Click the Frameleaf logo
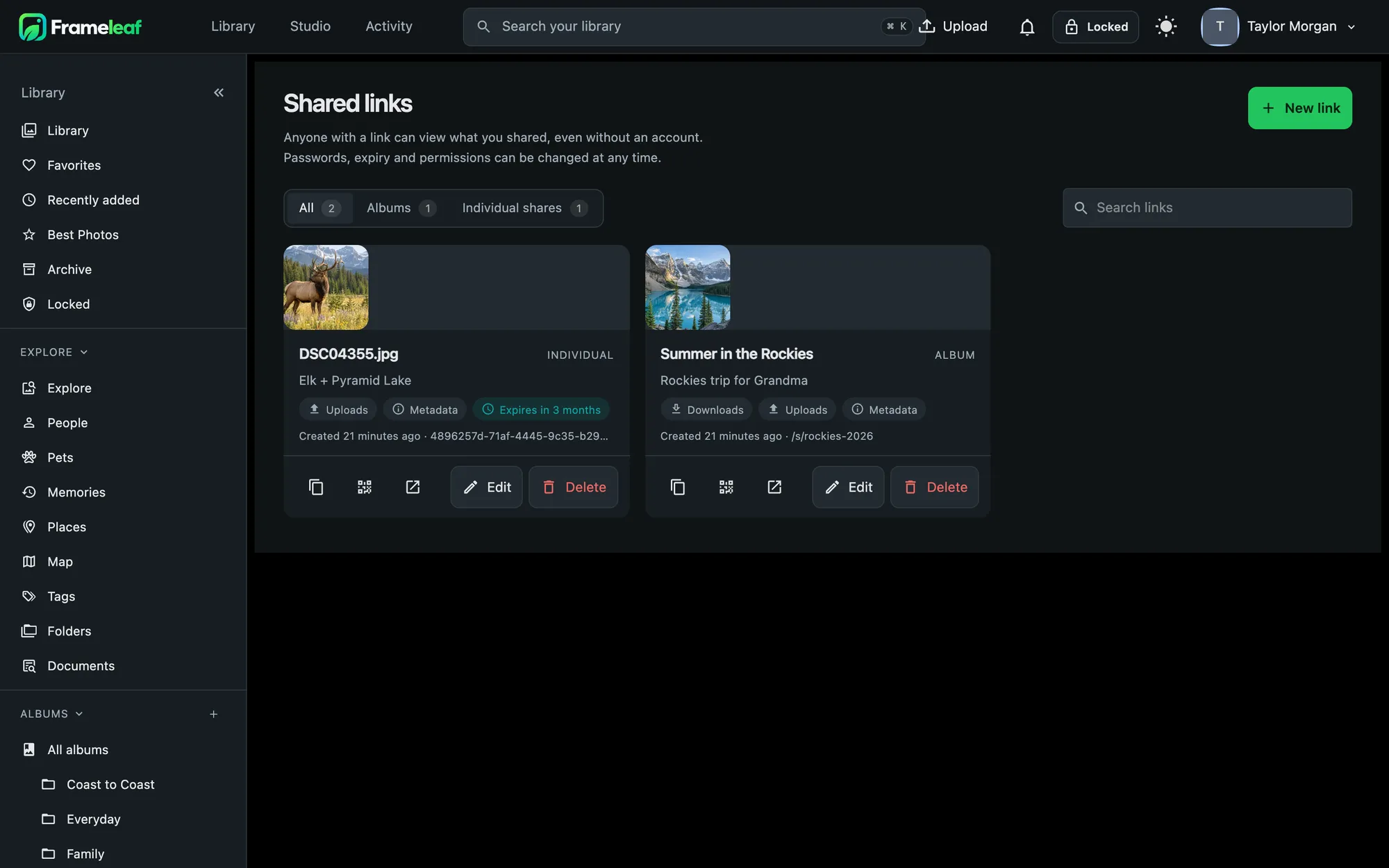This screenshot has width=1389, height=868. click(x=80, y=27)
